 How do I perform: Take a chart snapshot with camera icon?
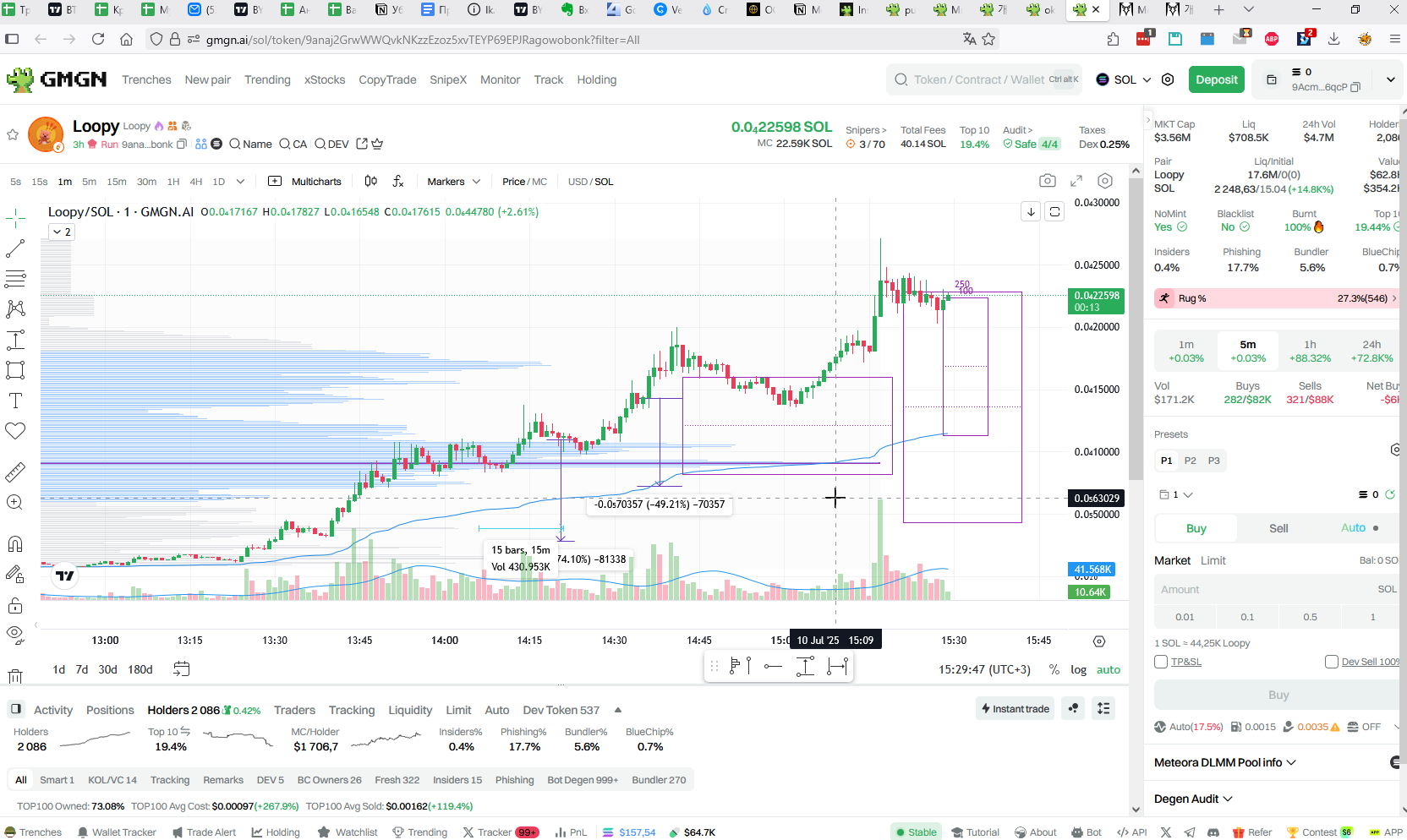1048,181
